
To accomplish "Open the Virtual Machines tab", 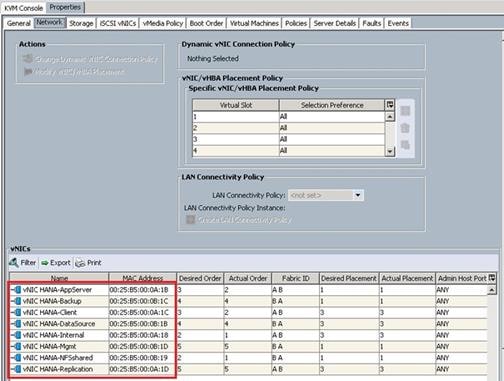I will pyautogui.click(x=254, y=23).
